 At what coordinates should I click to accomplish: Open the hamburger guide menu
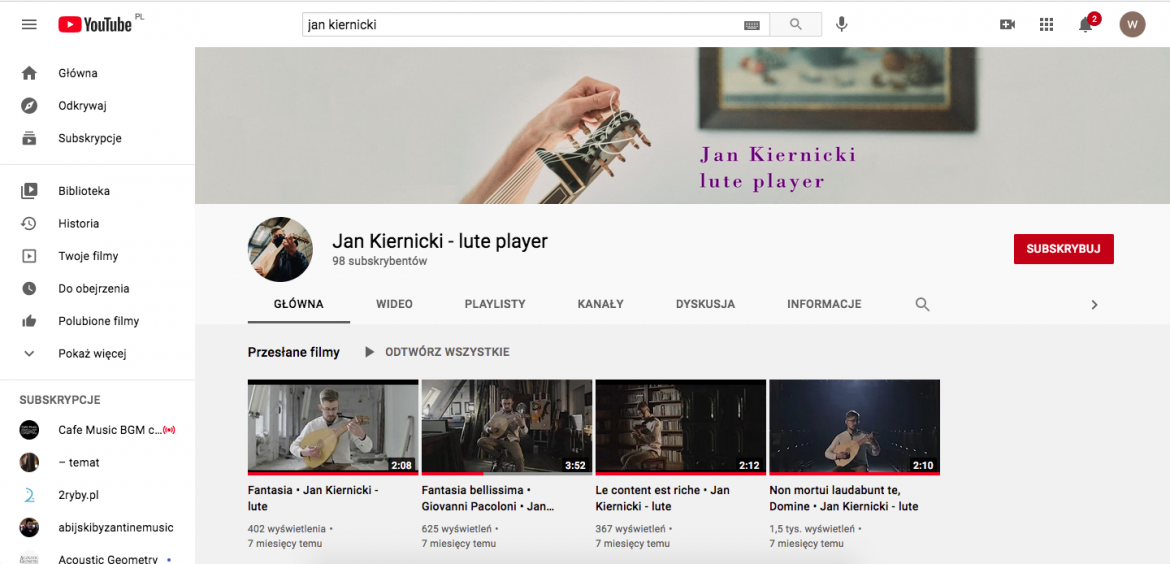pos(29,25)
